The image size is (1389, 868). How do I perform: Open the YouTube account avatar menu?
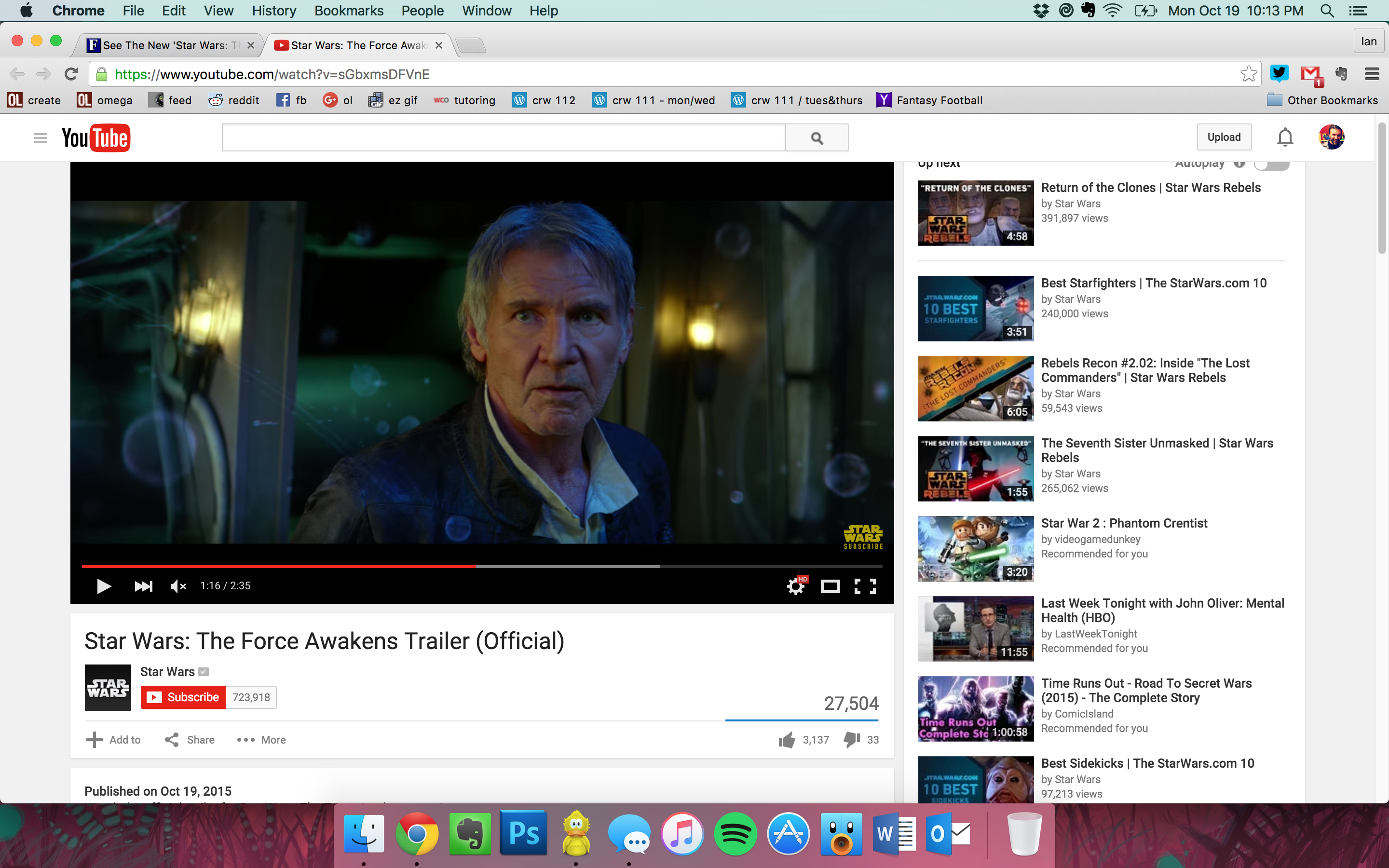[1331, 137]
